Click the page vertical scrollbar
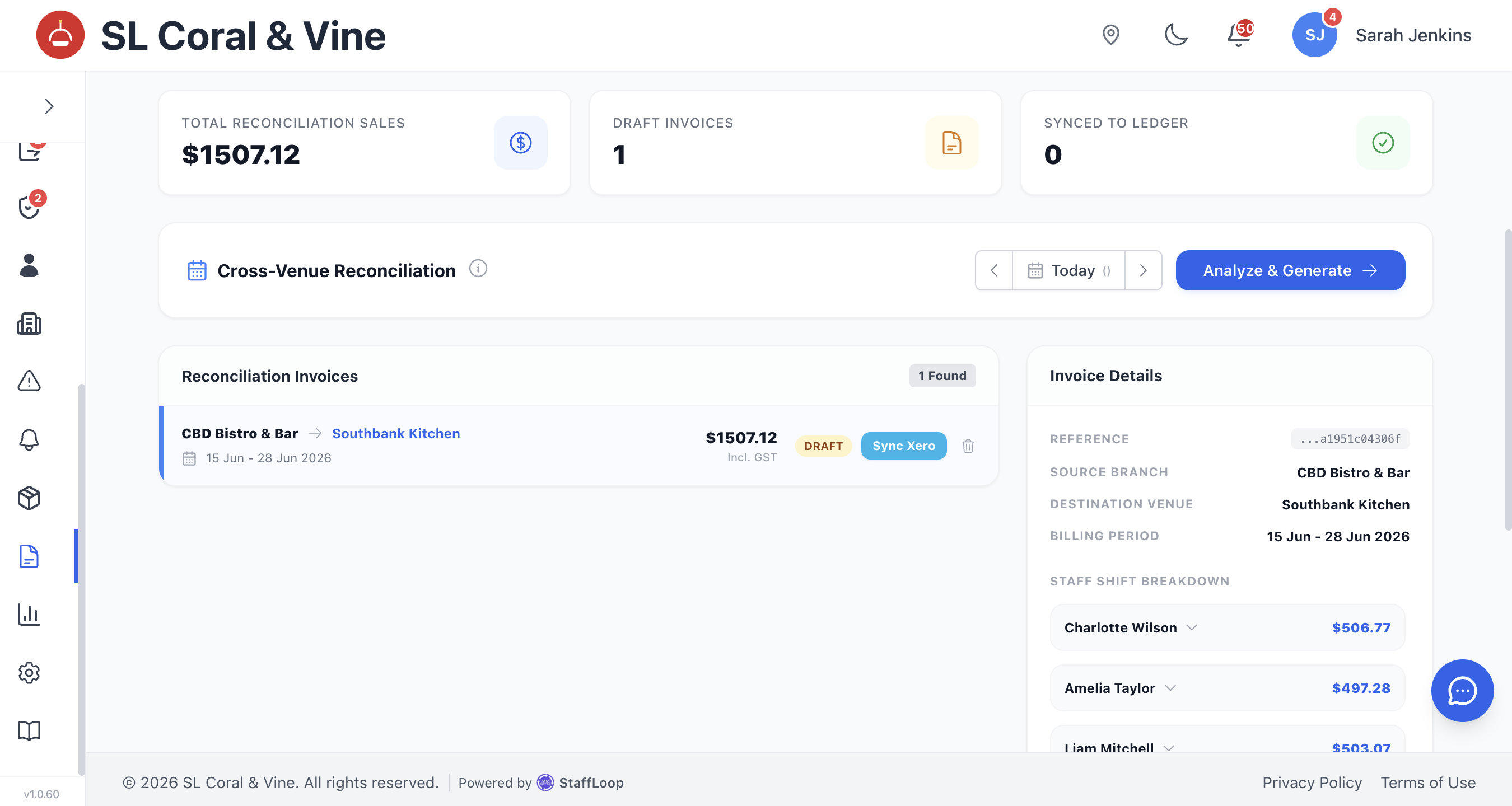This screenshot has width=1512, height=806. 1508,380
